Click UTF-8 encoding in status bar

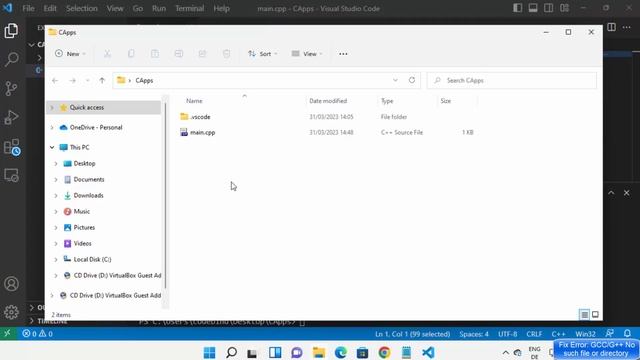coord(507,333)
